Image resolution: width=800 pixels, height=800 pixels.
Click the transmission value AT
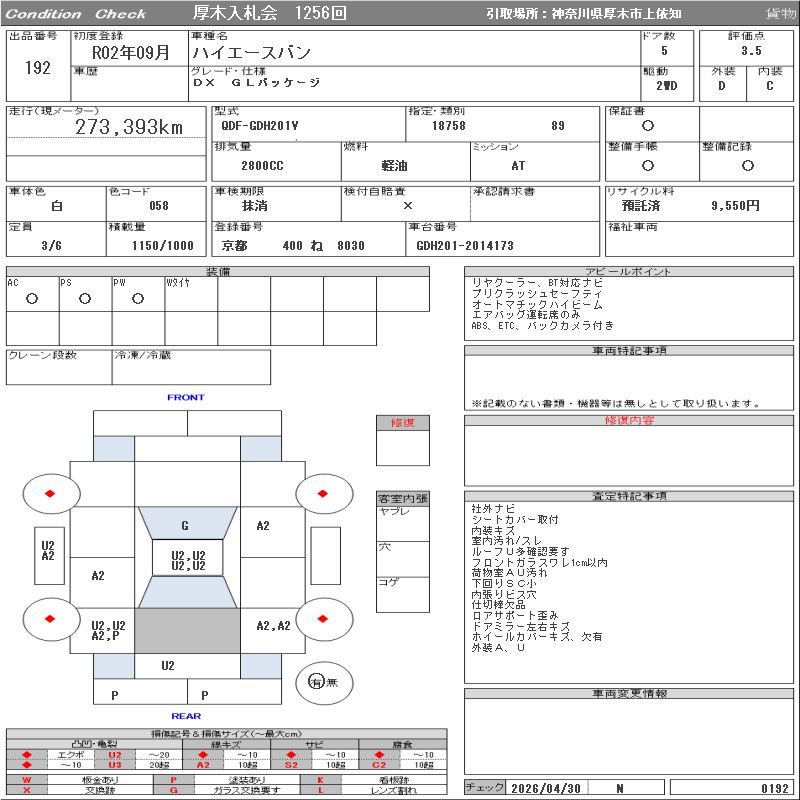(x=518, y=166)
